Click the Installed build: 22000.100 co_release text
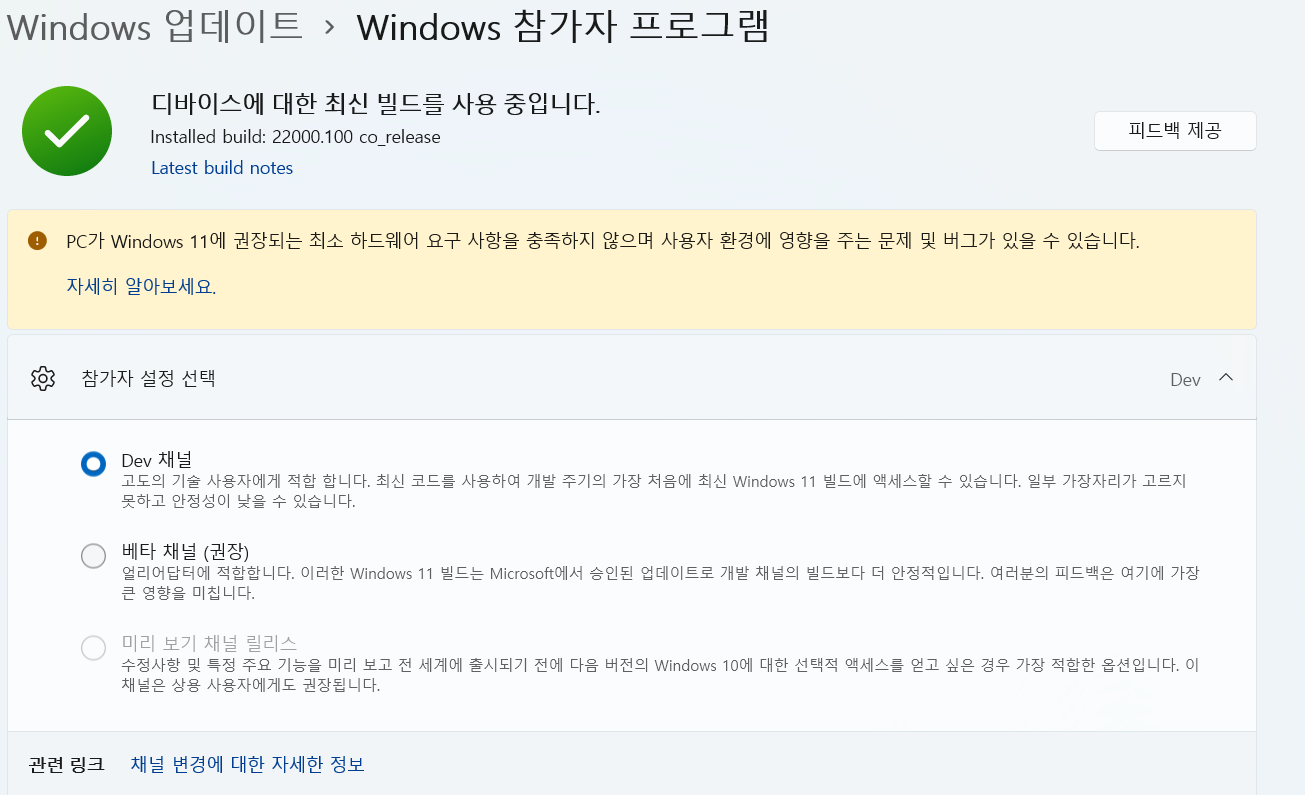The height and width of the screenshot is (795, 1305). coord(295,137)
